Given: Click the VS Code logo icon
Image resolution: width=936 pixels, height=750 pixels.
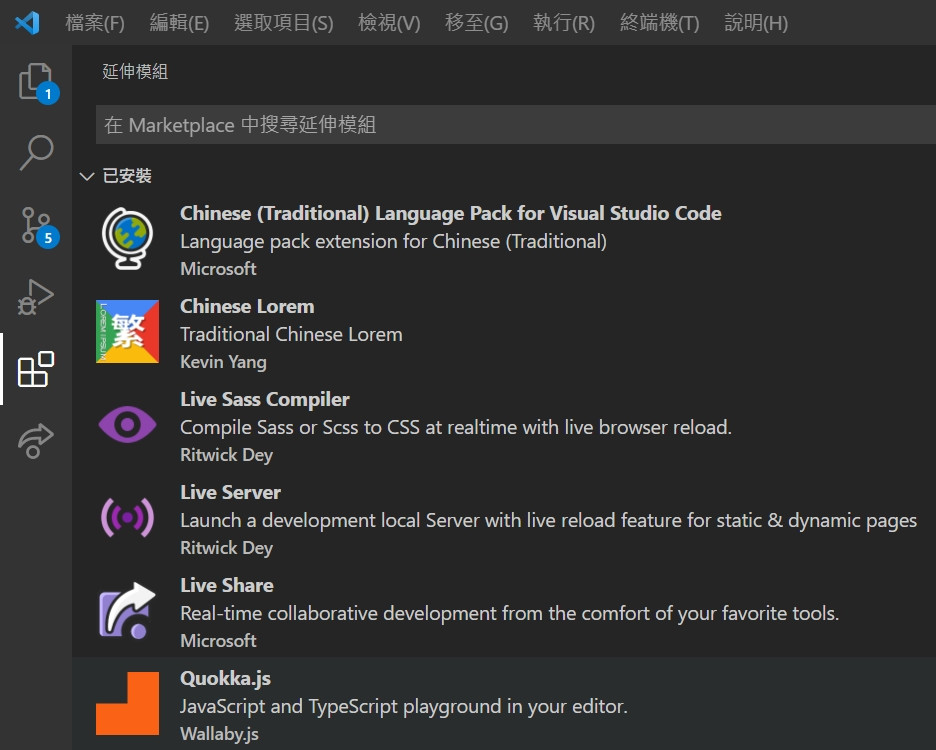Looking at the screenshot, I should [x=27, y=23].
